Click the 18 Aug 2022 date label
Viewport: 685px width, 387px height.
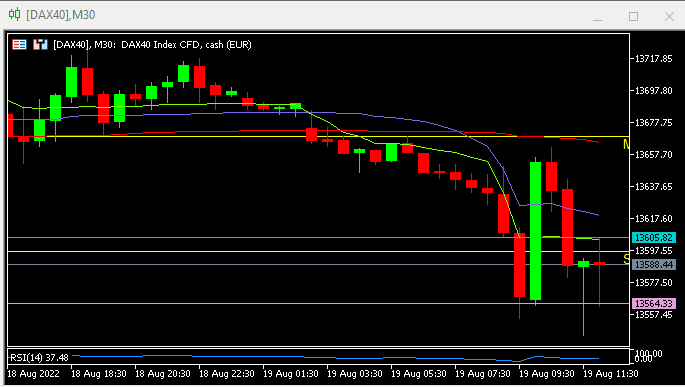pos(33,374)
